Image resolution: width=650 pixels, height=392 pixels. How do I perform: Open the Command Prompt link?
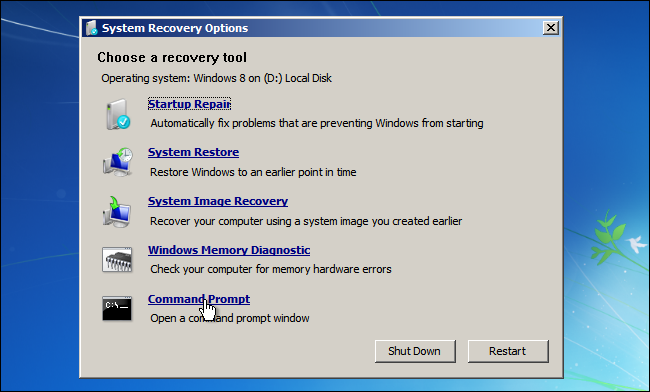click(199, 299)
